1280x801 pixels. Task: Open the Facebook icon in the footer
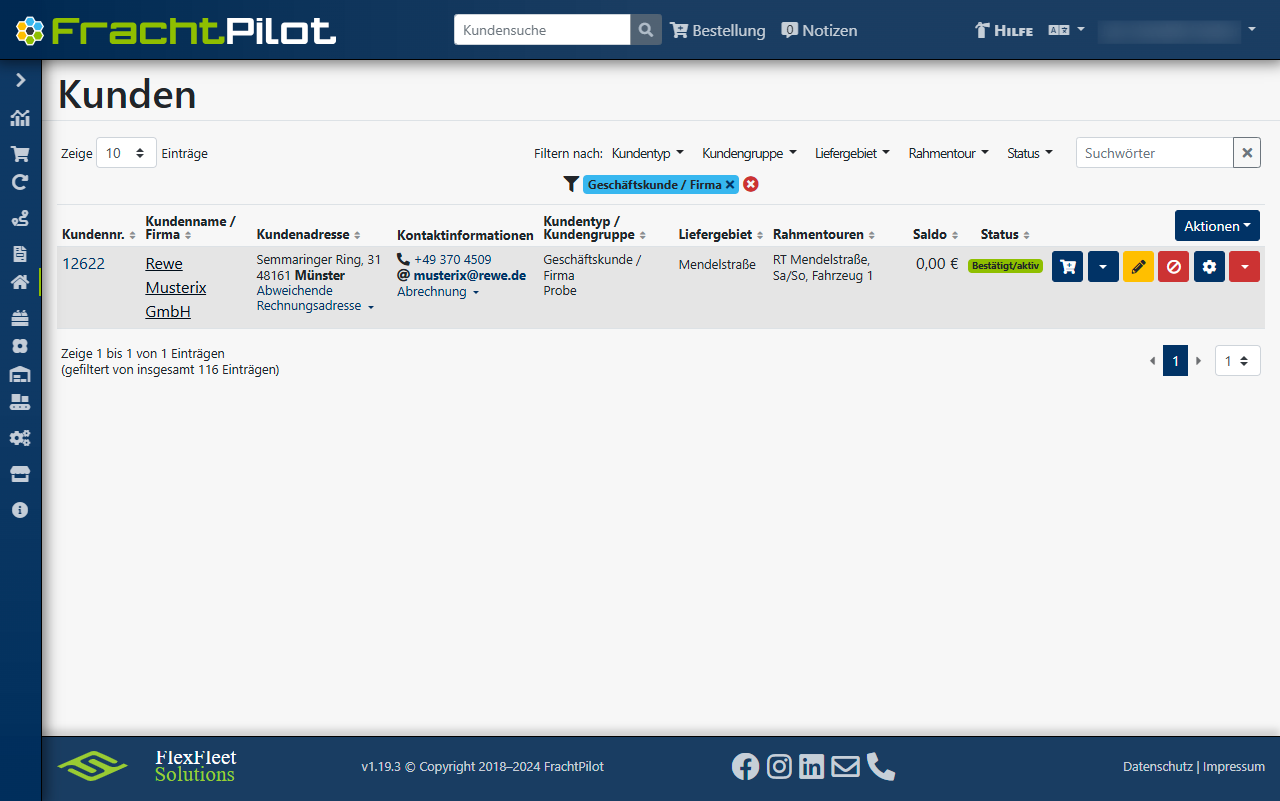pos(745,766)
